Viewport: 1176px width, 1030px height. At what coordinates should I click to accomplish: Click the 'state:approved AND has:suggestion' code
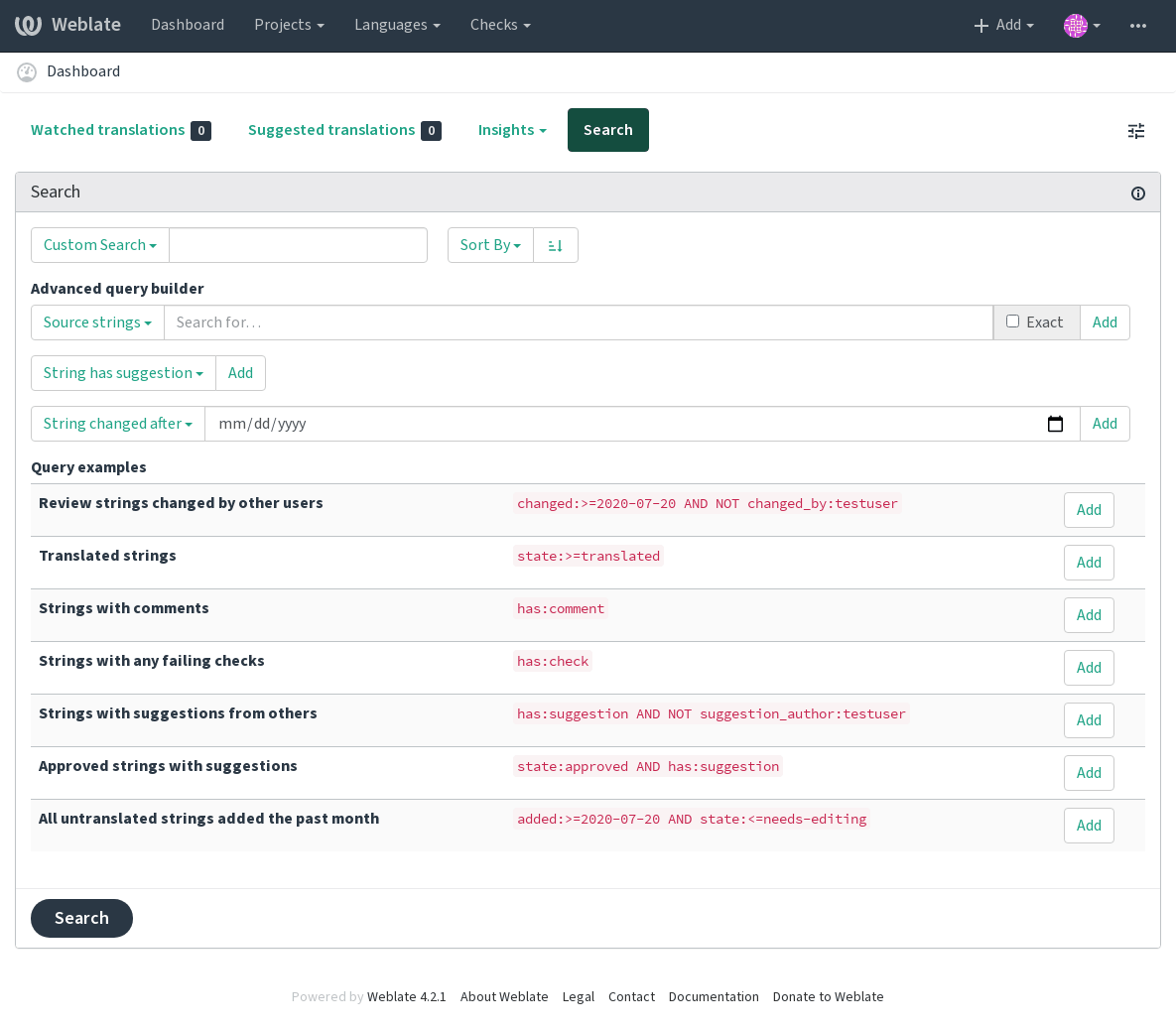pos(648,767)
